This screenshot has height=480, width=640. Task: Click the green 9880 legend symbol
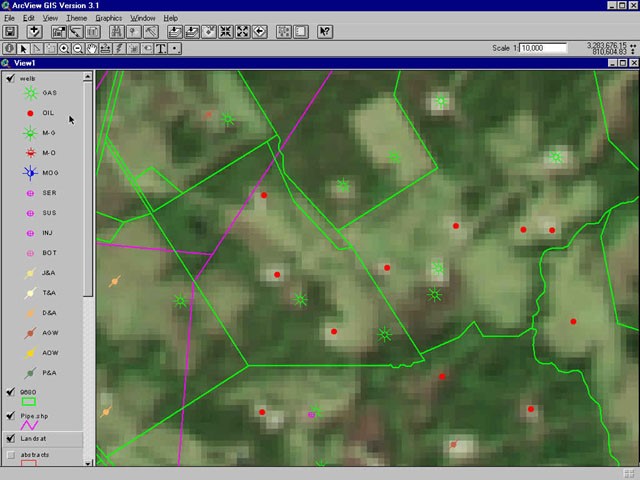pyautogui.click(x=29, y=402)
